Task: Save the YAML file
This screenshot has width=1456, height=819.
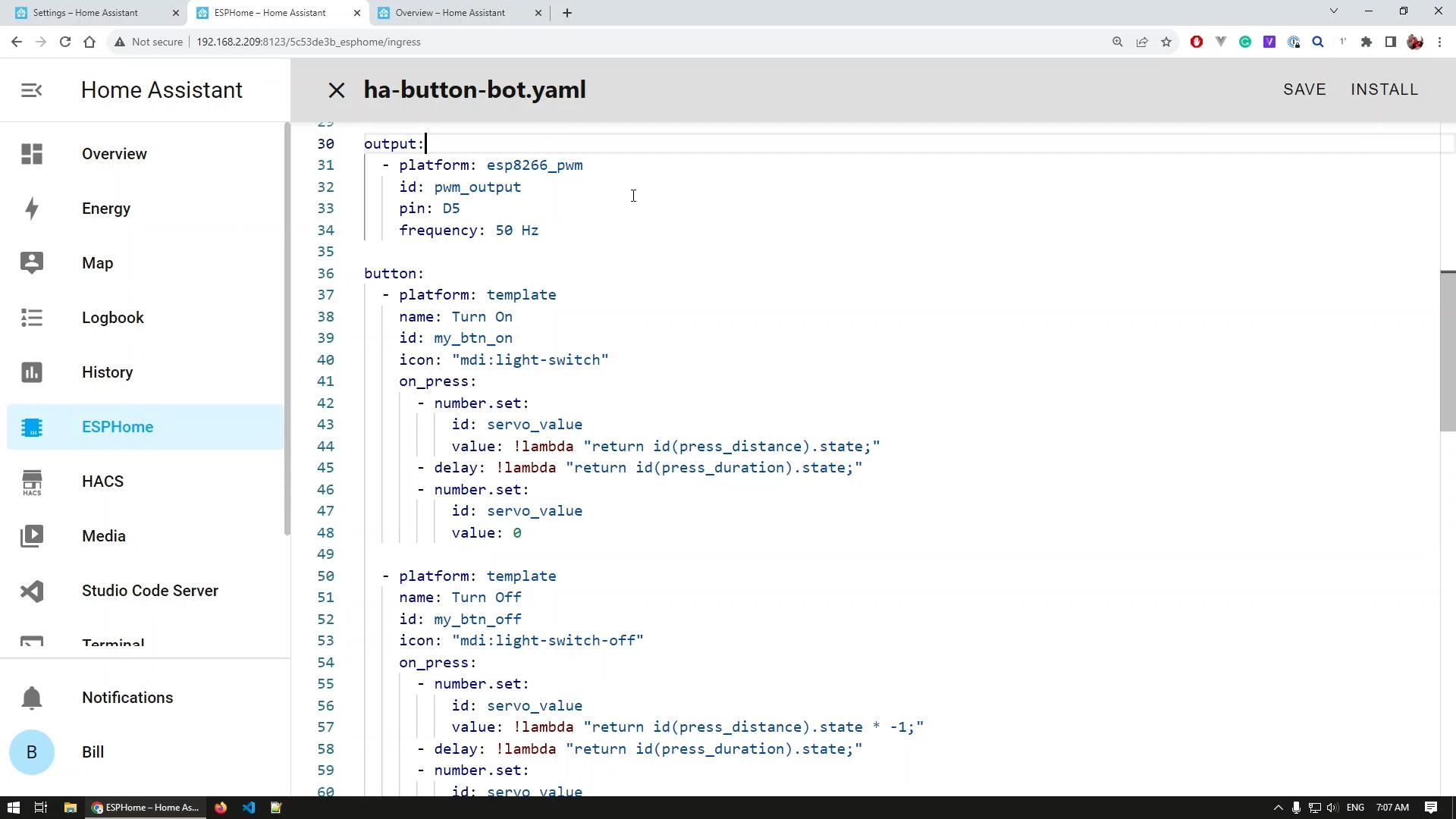Action: click(x=1304, y=89)
